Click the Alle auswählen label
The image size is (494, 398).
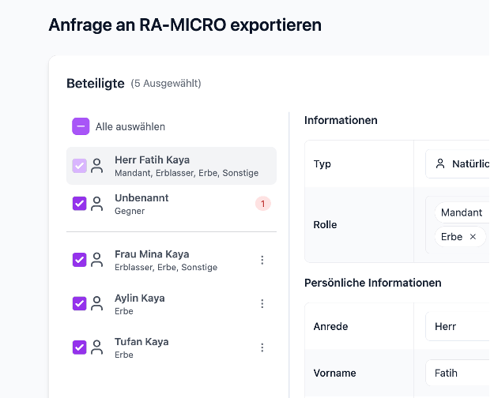(x=130, y=127)
